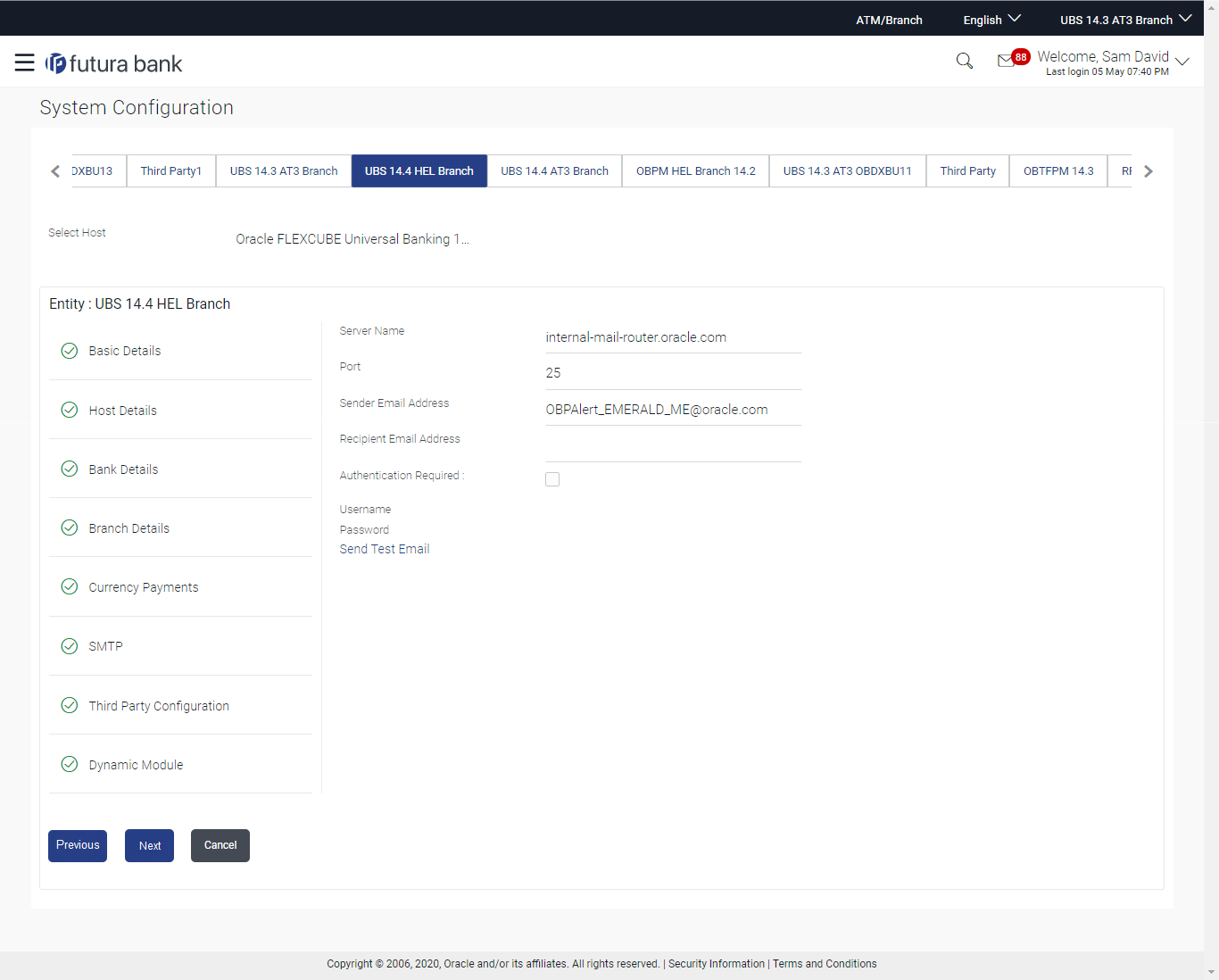Switch to UBS 14.4 AT3 Branch tab
Viewport: 1219px width, 980px height.
click(x=554, y=170)
